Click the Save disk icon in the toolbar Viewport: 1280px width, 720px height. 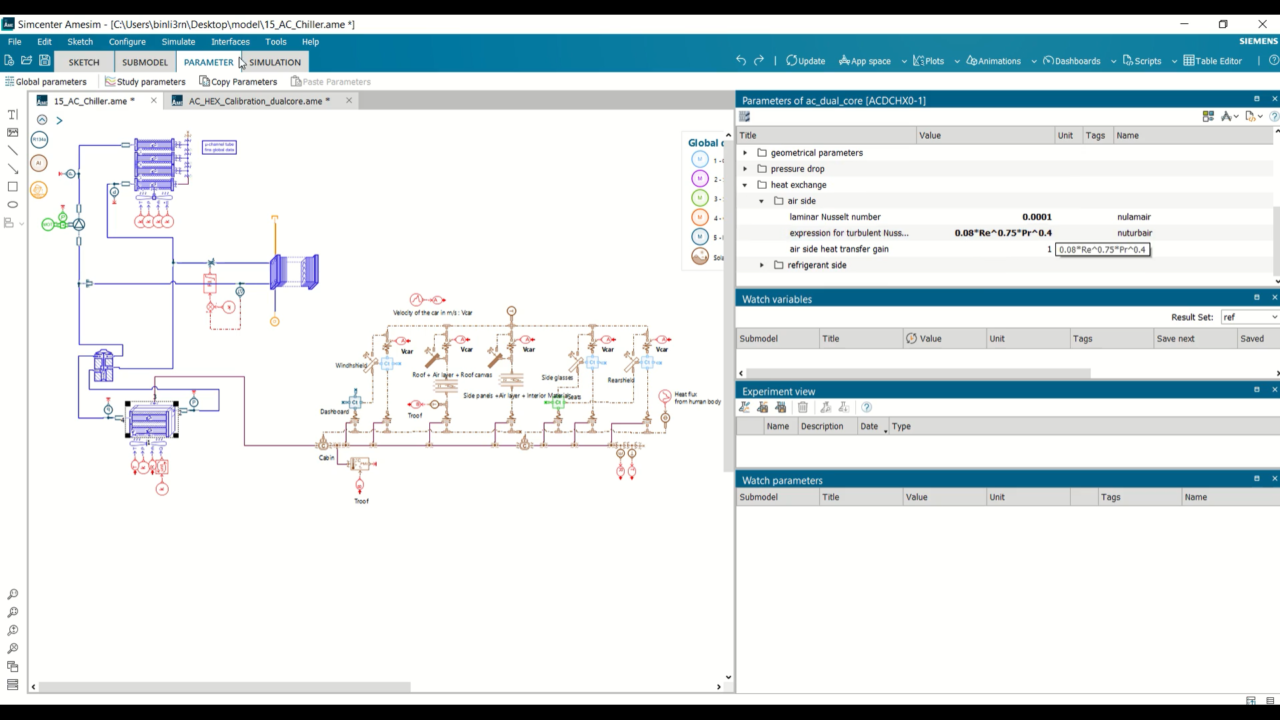pos(45,61)
